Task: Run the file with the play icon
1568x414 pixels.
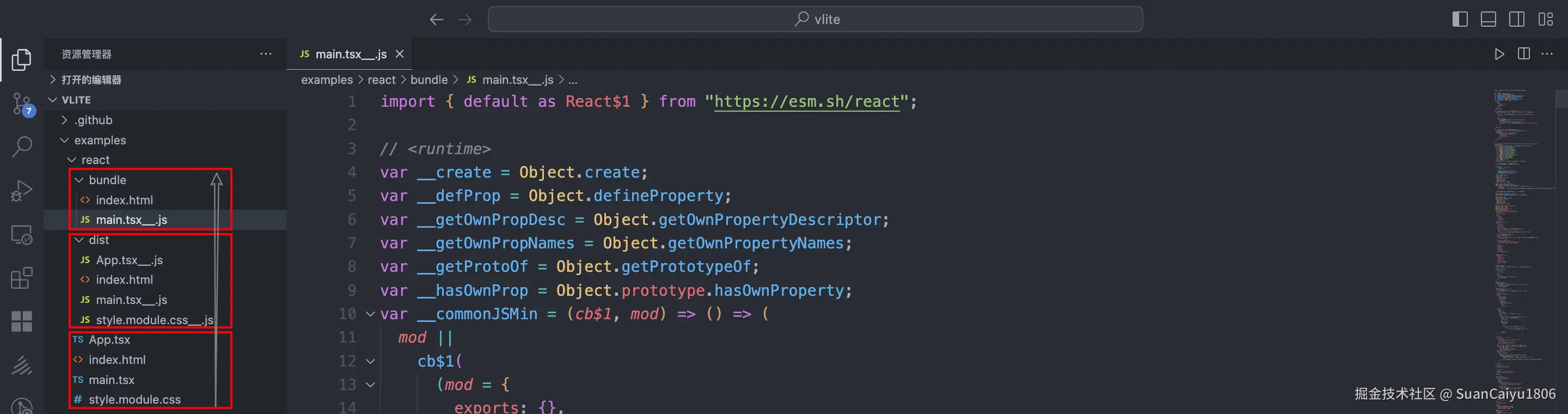Action: tap(1499, 54)
